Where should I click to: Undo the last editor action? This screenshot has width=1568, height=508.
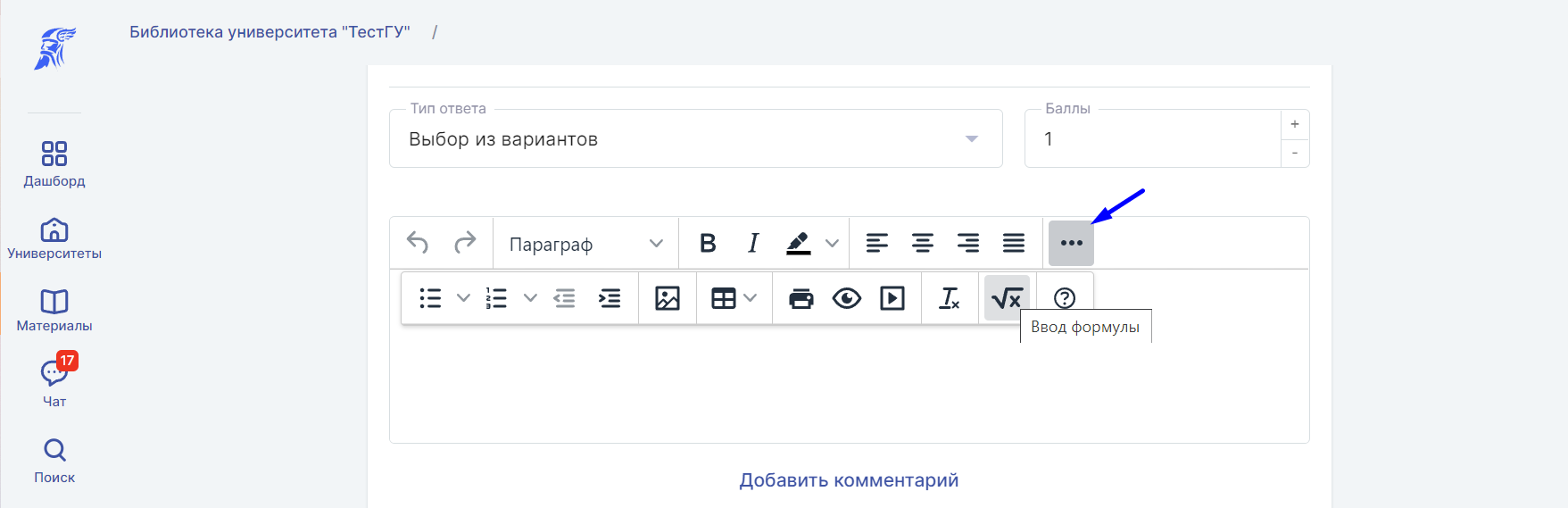pyautogui.click(x=418, y=243)
